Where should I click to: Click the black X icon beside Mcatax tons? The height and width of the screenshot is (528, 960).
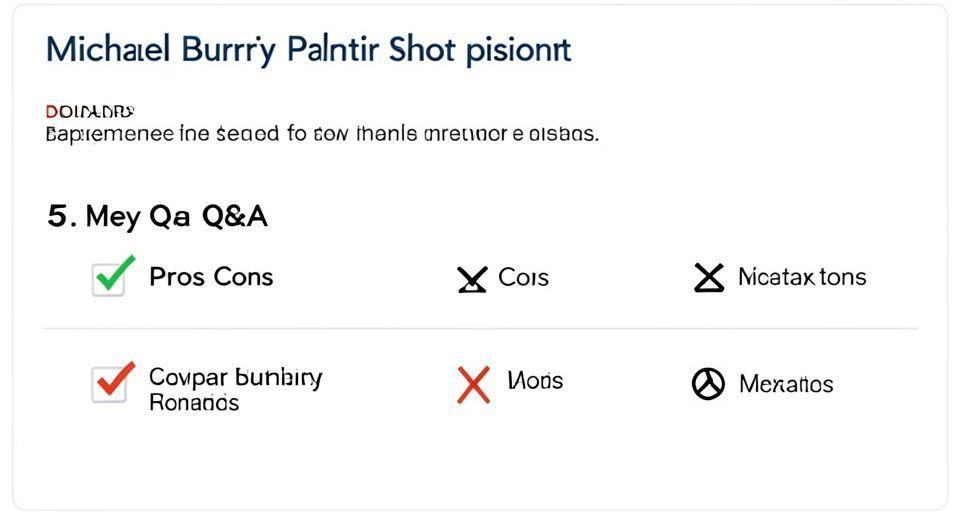pos(708,277)
